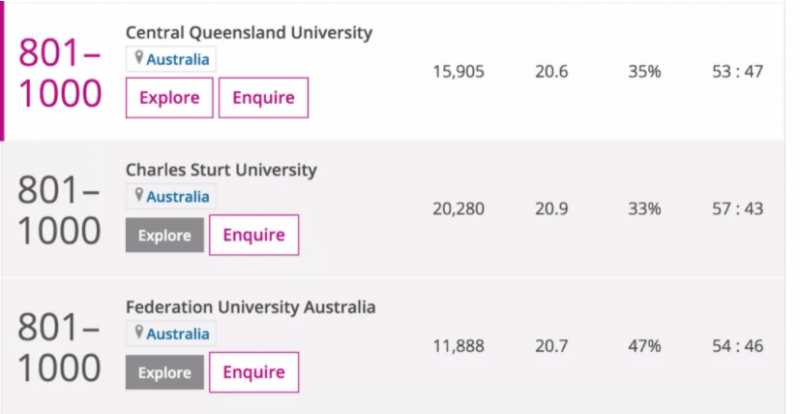Viewport: 800px width, 414px height.
Task: Click Enquire for Charles Sturt University
Action: [x=254, y=235]
